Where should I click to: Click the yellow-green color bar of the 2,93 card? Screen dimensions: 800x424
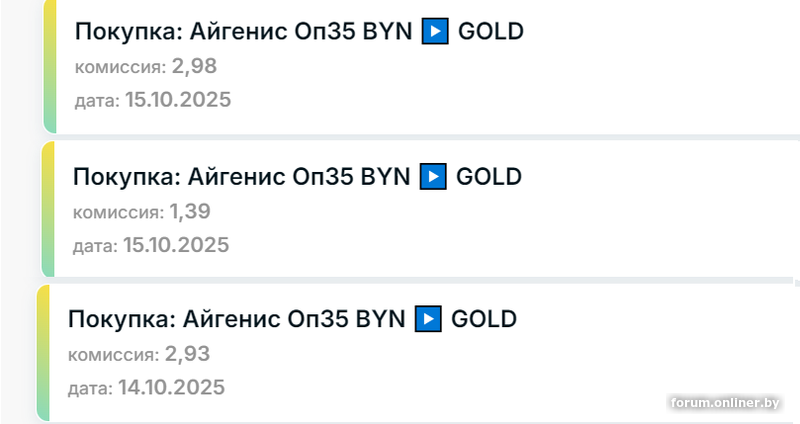point(43,353)
